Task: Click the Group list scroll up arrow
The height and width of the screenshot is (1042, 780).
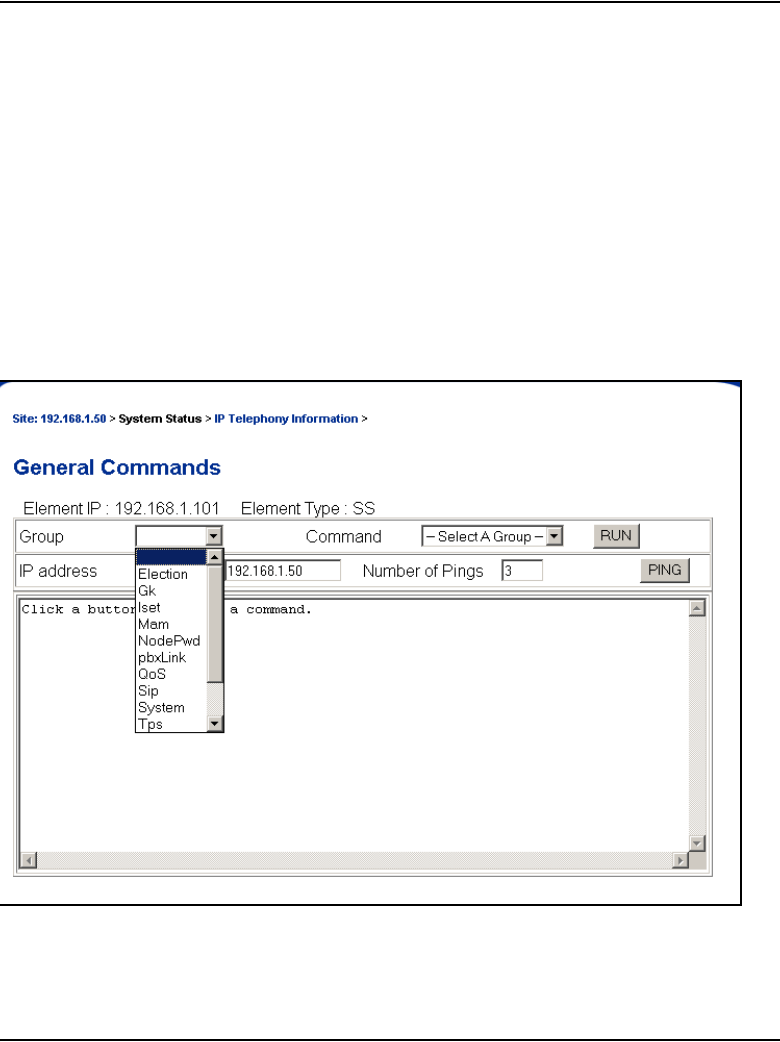Action: point(215,557)
